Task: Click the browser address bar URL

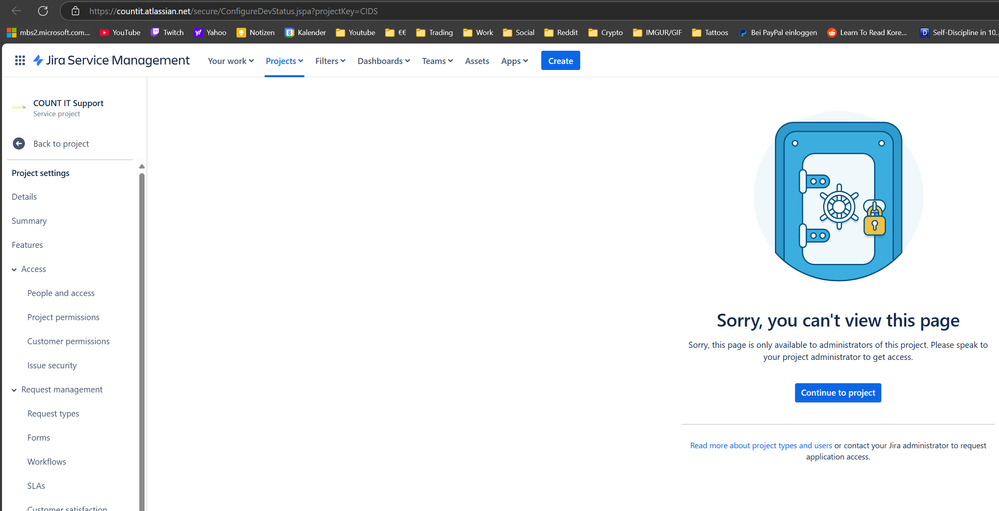Action: pos(233,11)
